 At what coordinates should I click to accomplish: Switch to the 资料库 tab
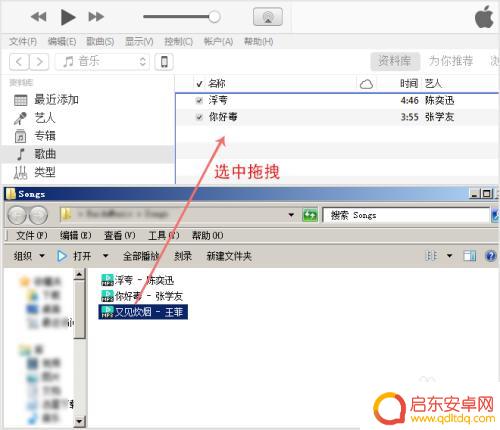point(395,61)
